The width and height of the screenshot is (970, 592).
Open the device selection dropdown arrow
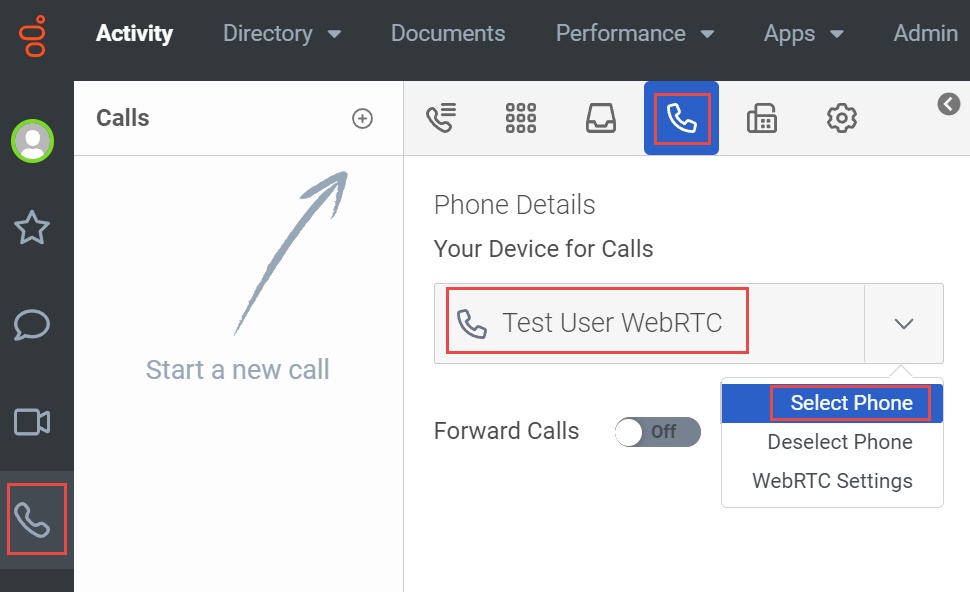[x=903, y=323]
